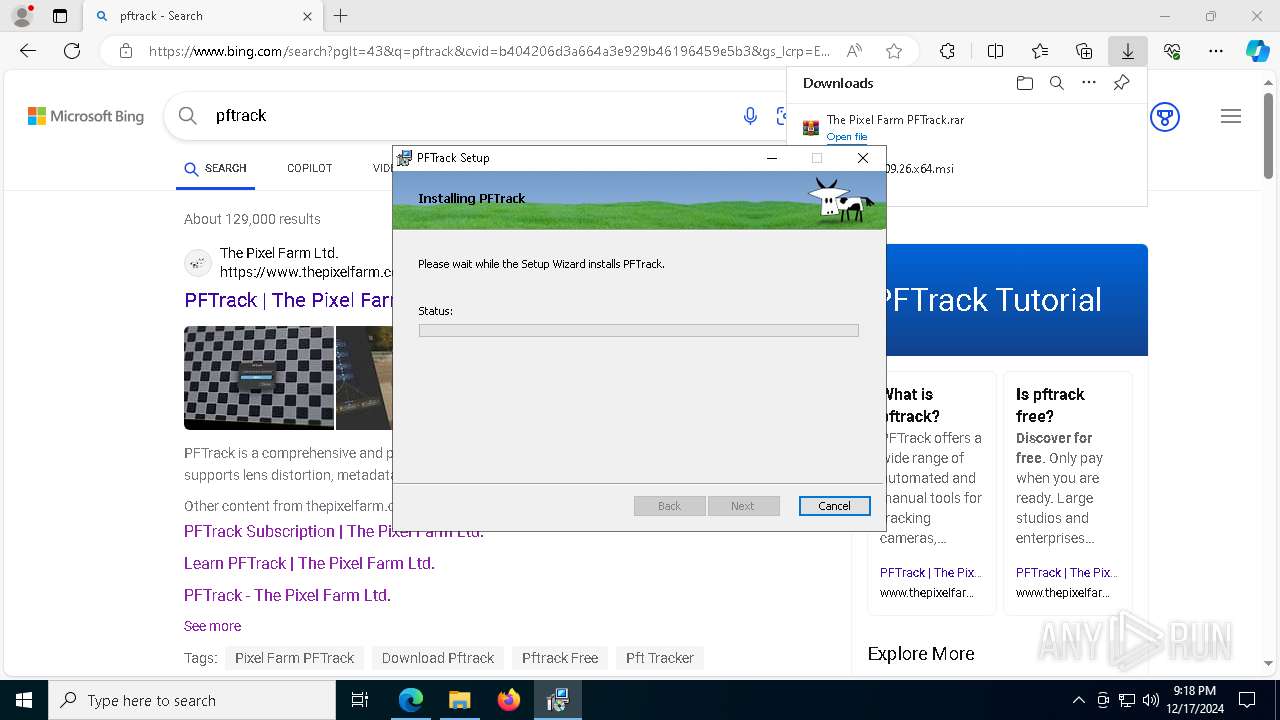Open File Explorer from taskbar
Image resolution: width=1280 pixels, height=720 pixels.
click(459, 700)
